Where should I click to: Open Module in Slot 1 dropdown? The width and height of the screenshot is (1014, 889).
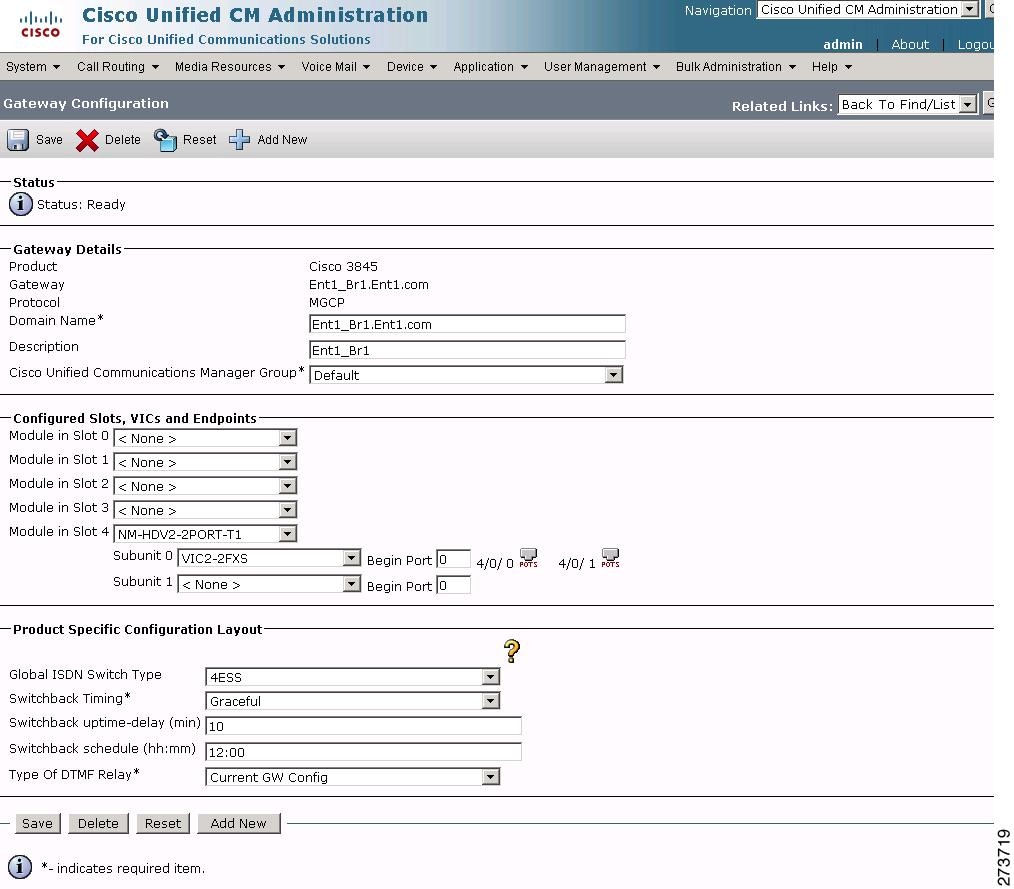point(205,462)
